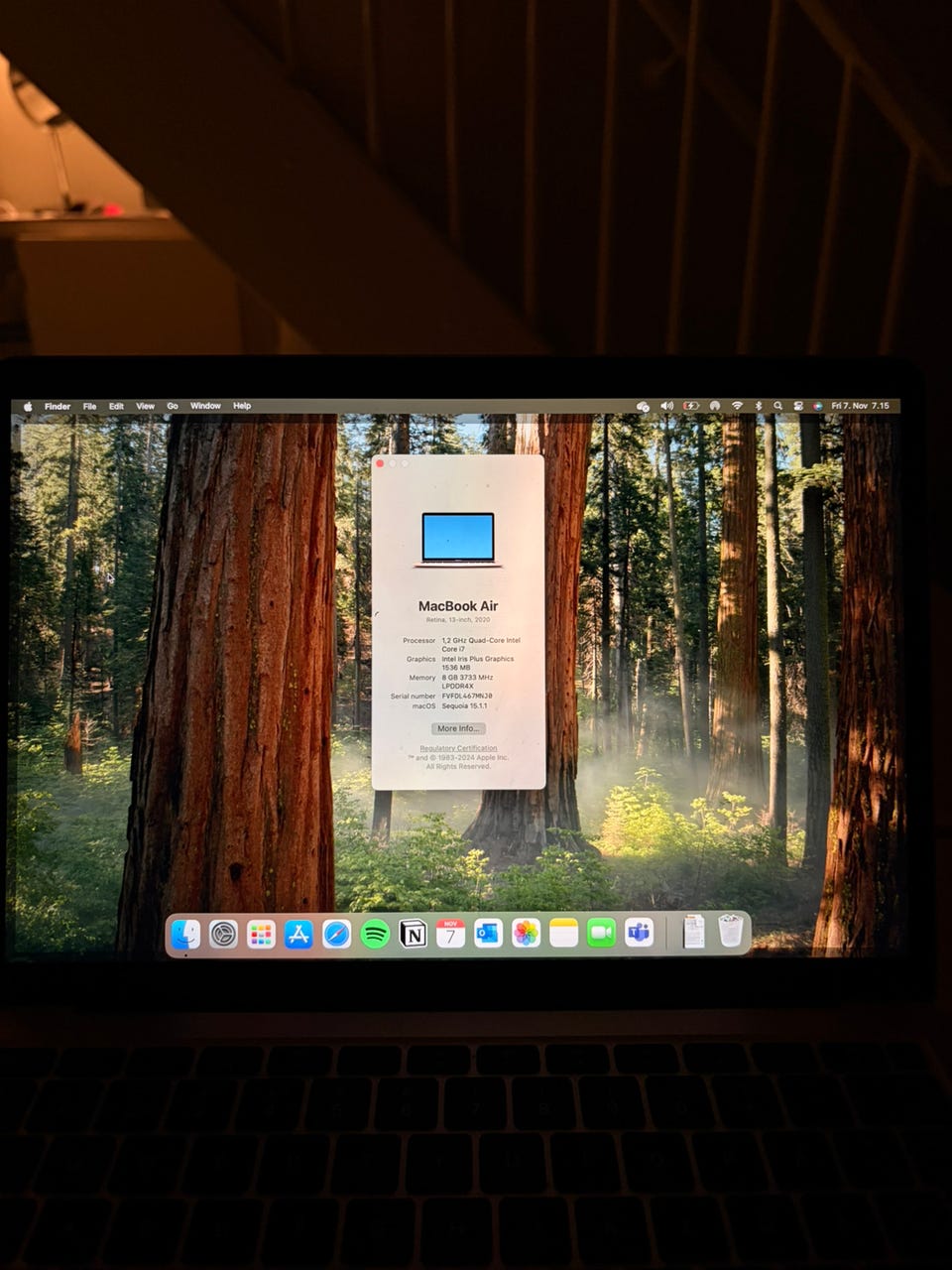Open Notion from the Dock
The image size is (952, 1270).
[x=413, y=934]
